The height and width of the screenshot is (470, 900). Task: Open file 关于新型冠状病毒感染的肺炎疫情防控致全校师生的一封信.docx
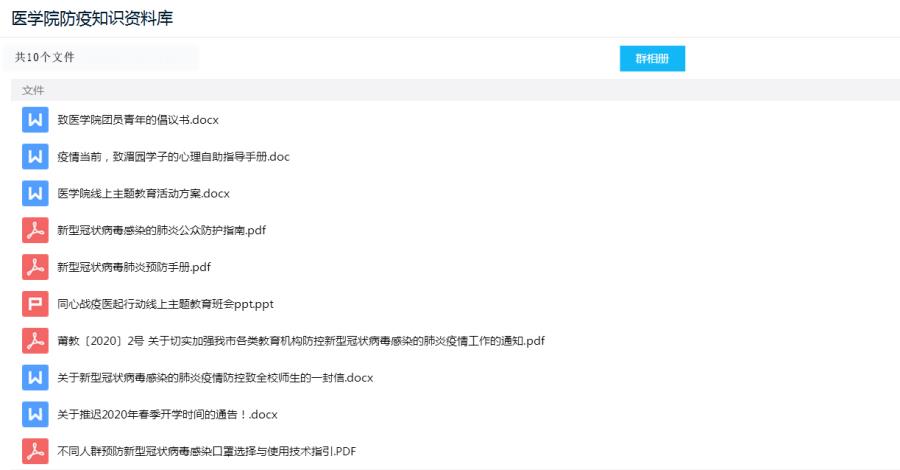click(x=215, y=378)
